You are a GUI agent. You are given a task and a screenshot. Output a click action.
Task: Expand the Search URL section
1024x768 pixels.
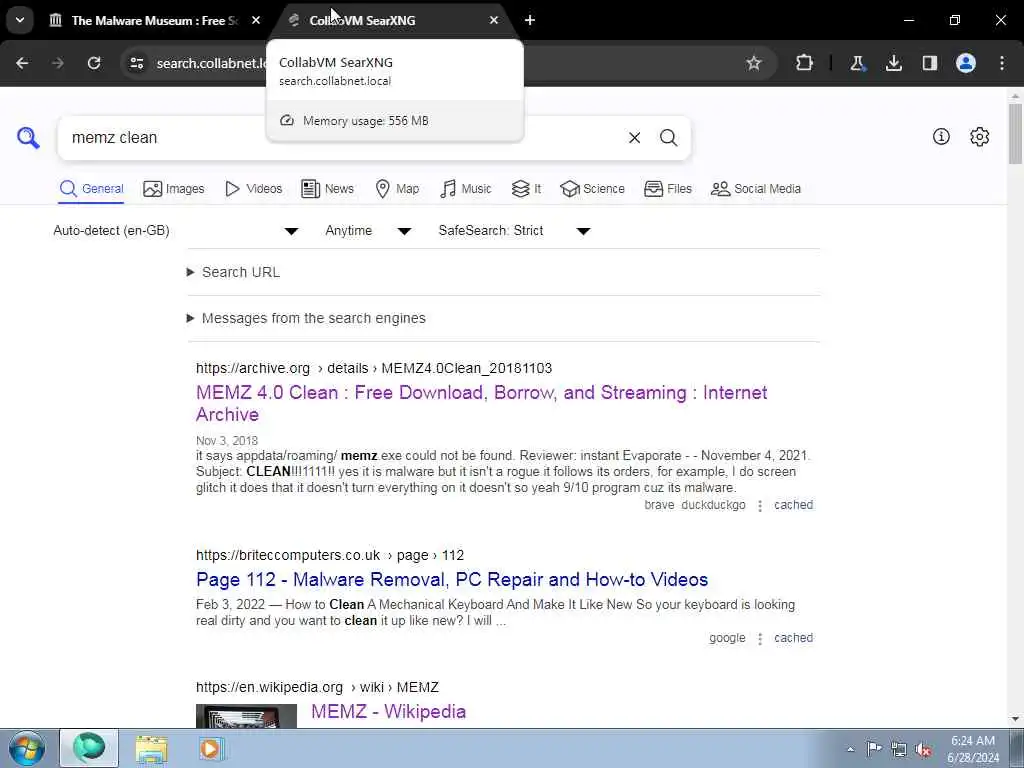[234, 272]
